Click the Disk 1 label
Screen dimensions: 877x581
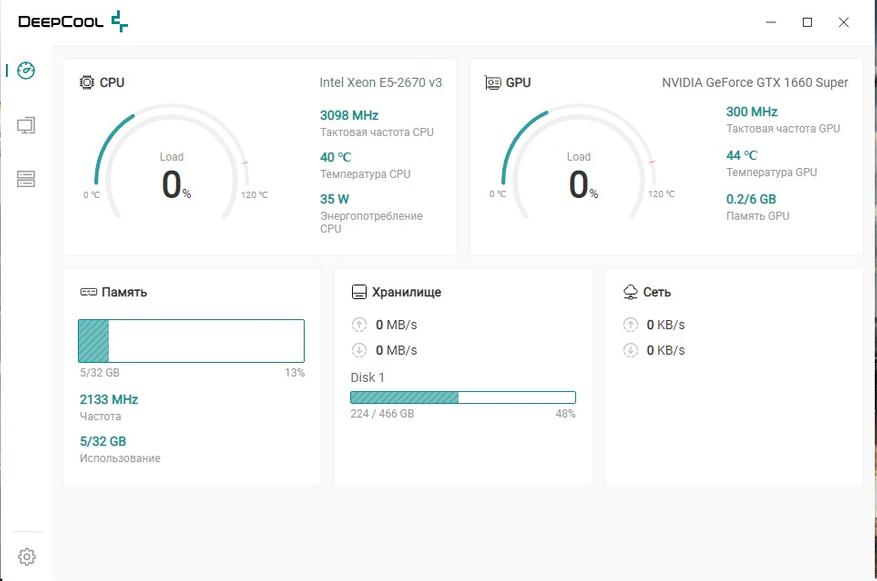367,377
